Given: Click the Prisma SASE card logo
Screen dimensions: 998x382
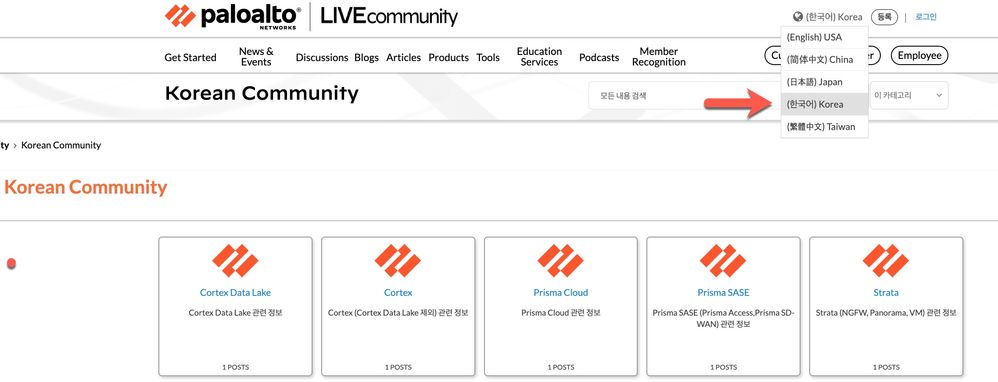Looking at the screenshot, I should (723, 260).
